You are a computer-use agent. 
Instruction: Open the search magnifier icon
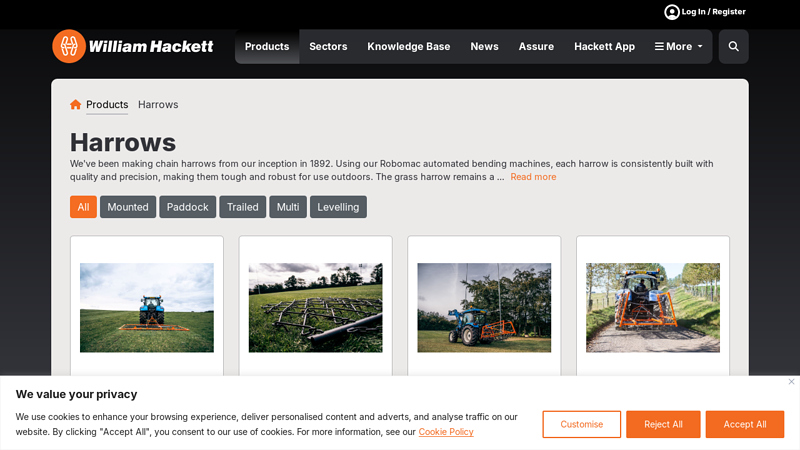tap(734, 46)
